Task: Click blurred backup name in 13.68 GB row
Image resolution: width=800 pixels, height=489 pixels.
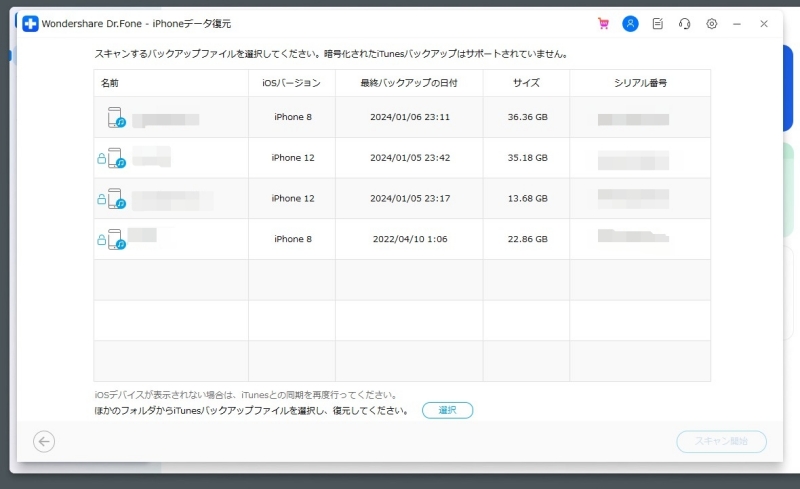Action: pyautogui.click(x=172, y=201)
